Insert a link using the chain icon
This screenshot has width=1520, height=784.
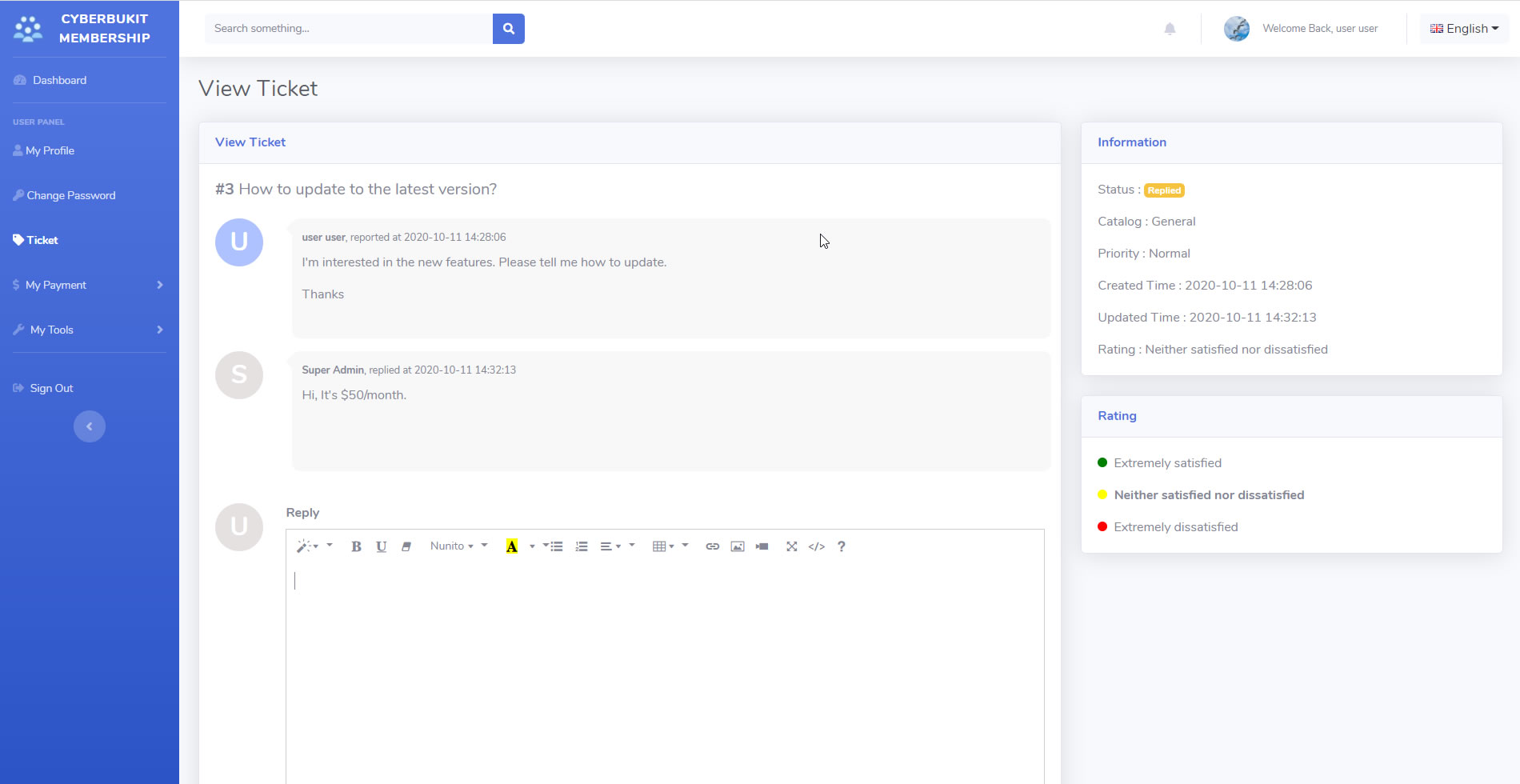[712, 546]
